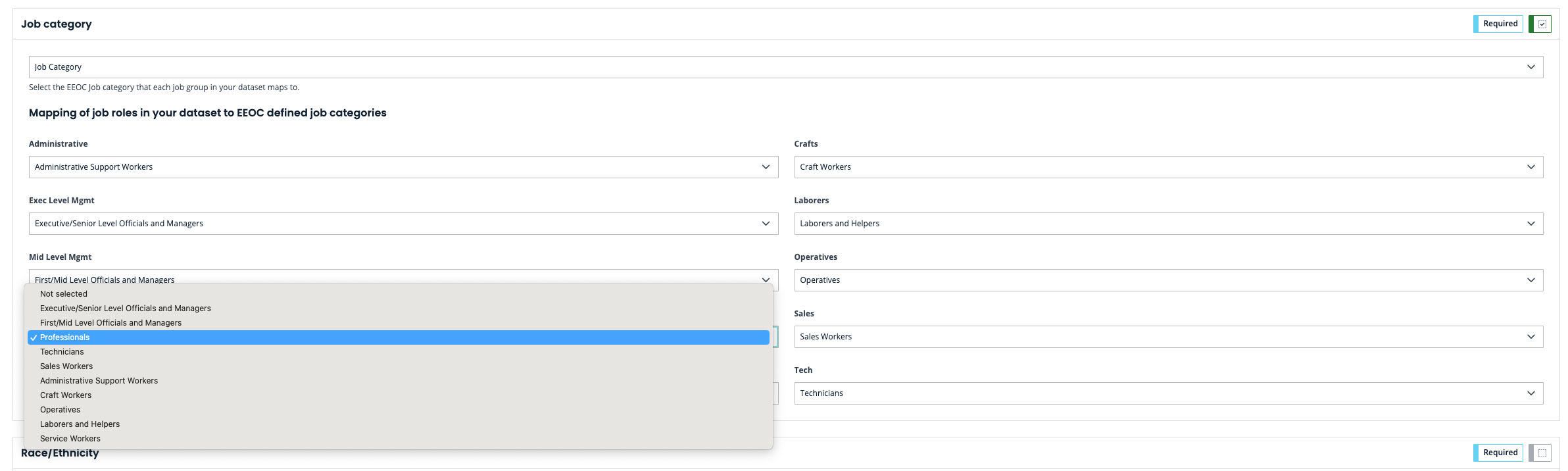Choose "Not selected" in the open list
Screen dimensions: 1568x471
click(64, 294)
